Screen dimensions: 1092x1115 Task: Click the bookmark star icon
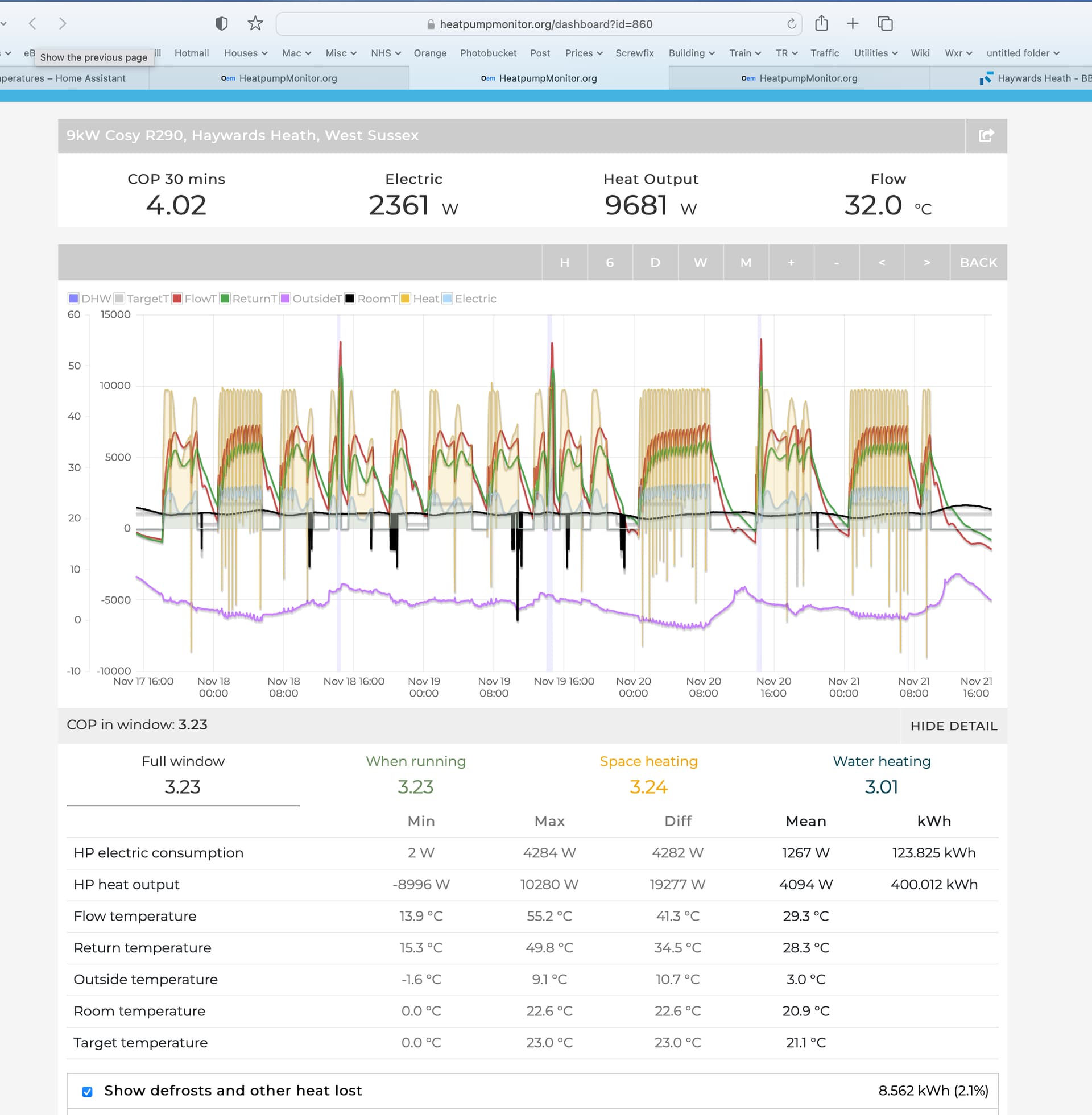click(x=255, y=23)
